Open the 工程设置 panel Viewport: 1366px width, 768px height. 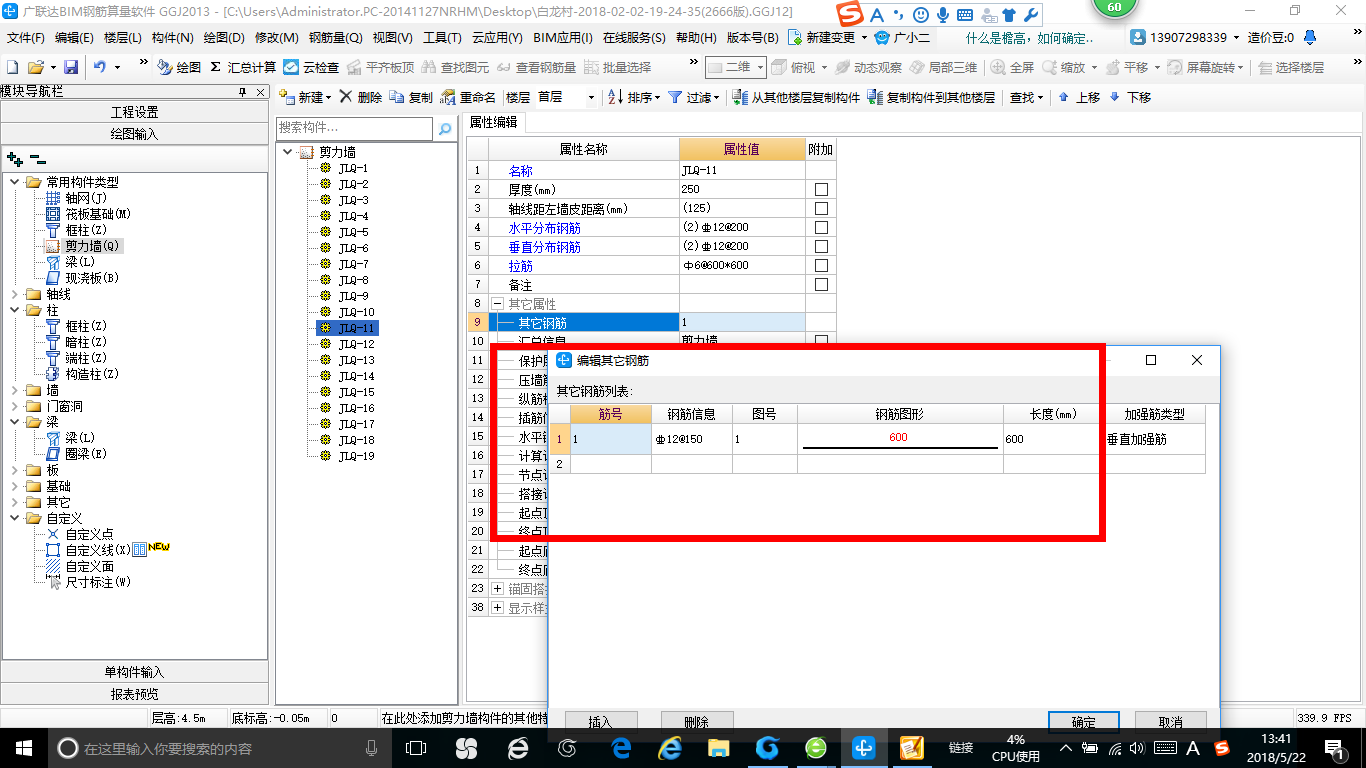click(x=134, y=112)
